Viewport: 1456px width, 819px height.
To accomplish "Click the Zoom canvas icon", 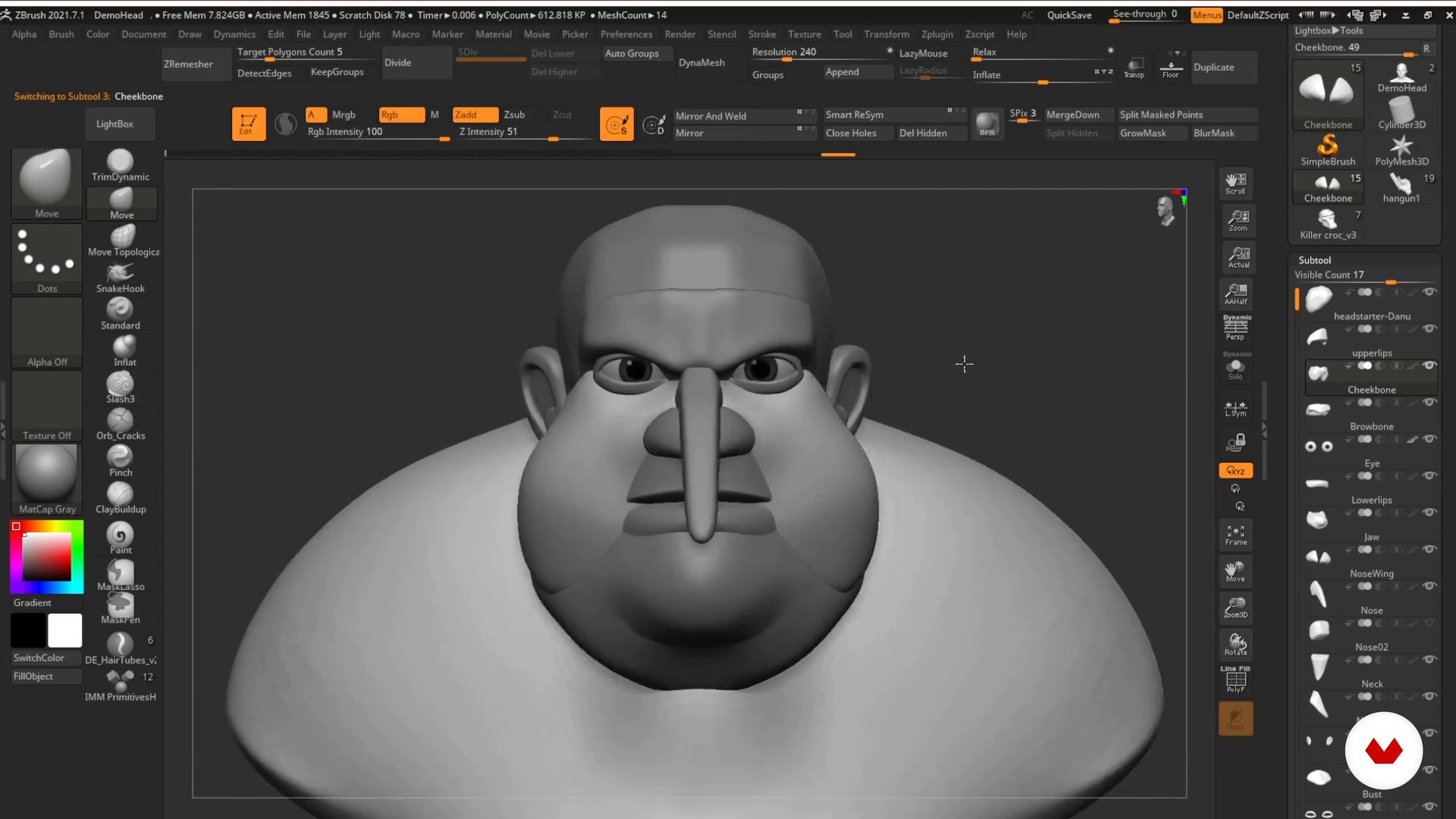I will point(1236,220).
